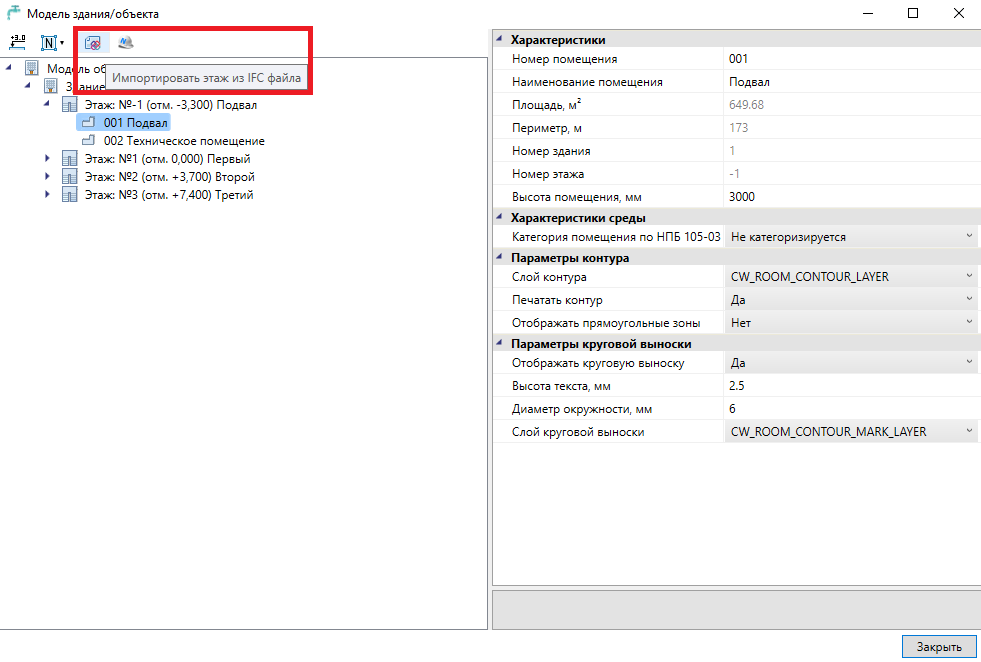The height and width of the screenshot is (662, 981).
Task: Click the building icon of the Здание node
Action: (x=51, y=86)
